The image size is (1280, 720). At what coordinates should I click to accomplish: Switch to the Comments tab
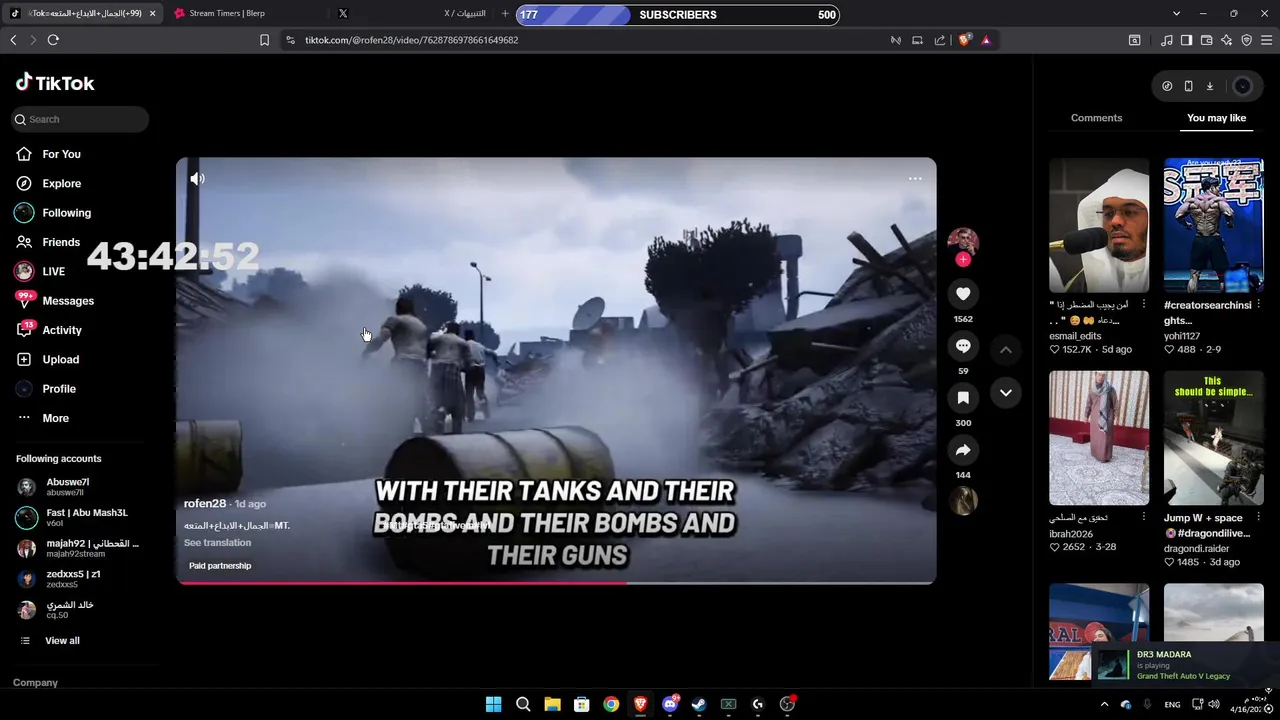tap(1096, 118)
